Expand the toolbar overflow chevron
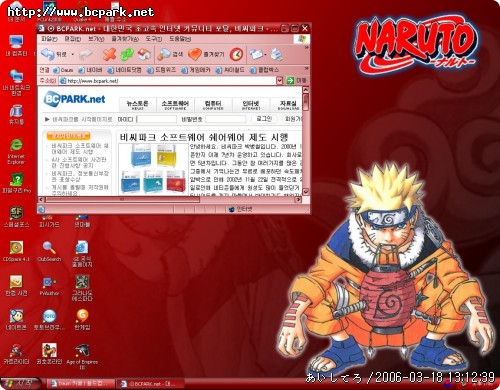Viewport: 500px width, 390px height. coord(306,48)
